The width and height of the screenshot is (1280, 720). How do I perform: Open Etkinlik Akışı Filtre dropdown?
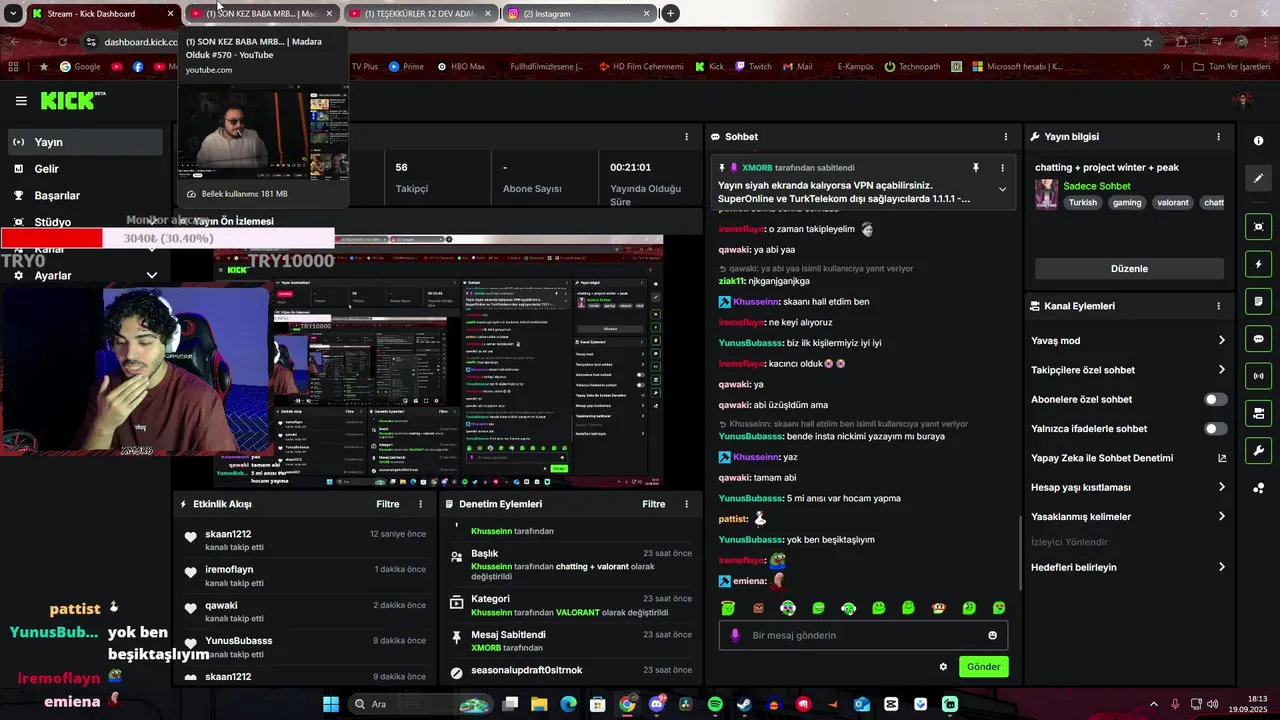388,504
